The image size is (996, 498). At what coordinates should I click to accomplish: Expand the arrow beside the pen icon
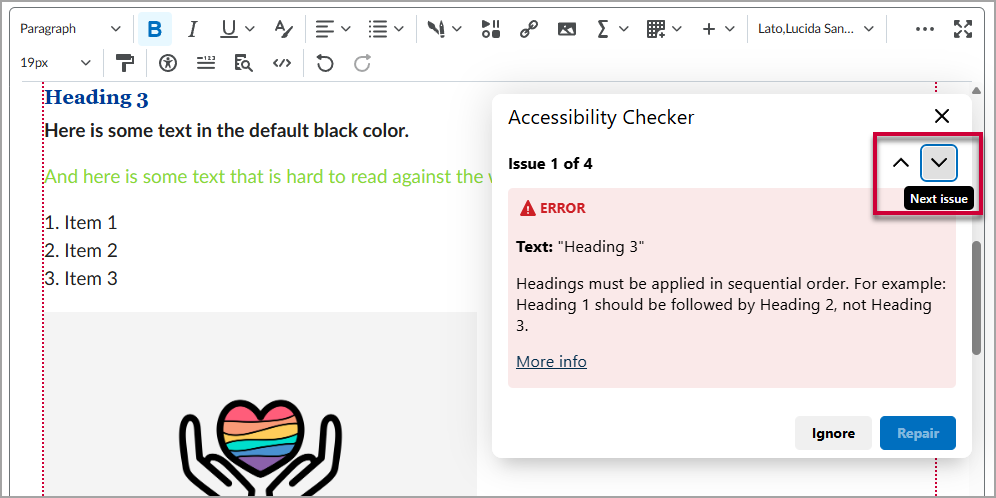click(x=457, y=29)
